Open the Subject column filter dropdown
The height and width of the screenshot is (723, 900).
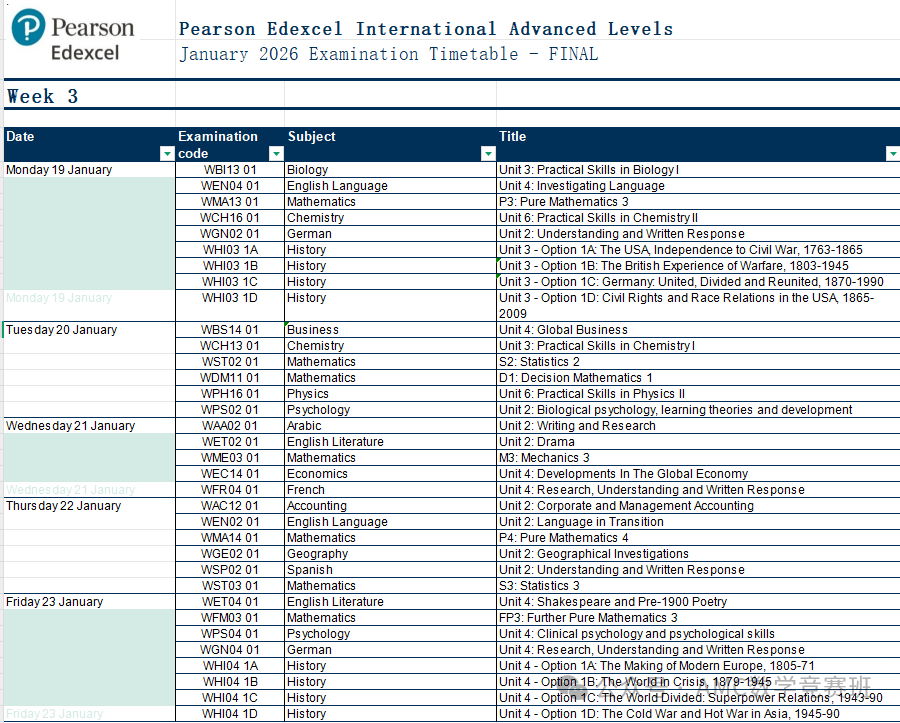(x=488, y=154)
